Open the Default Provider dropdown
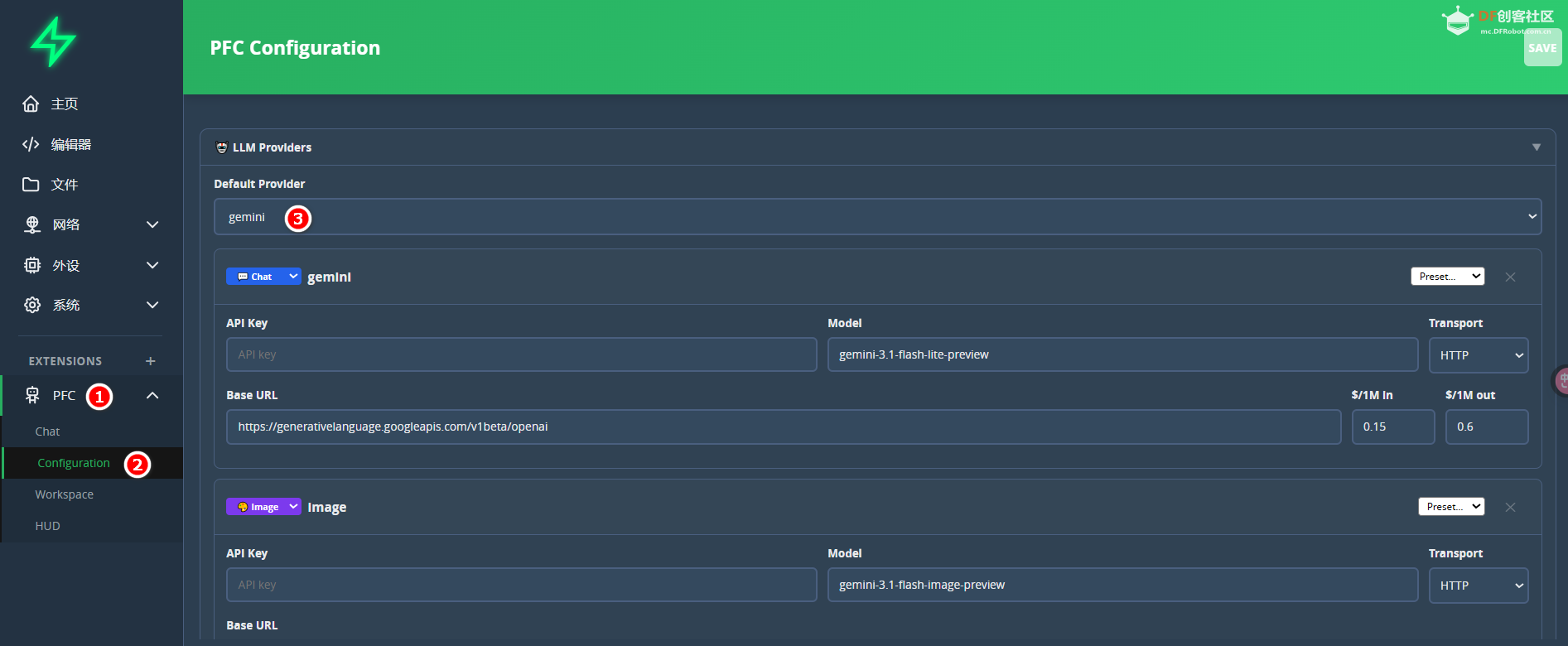The width and height of the screenshot is (1568, 646). pyautogui.click(x=876, y=217)
